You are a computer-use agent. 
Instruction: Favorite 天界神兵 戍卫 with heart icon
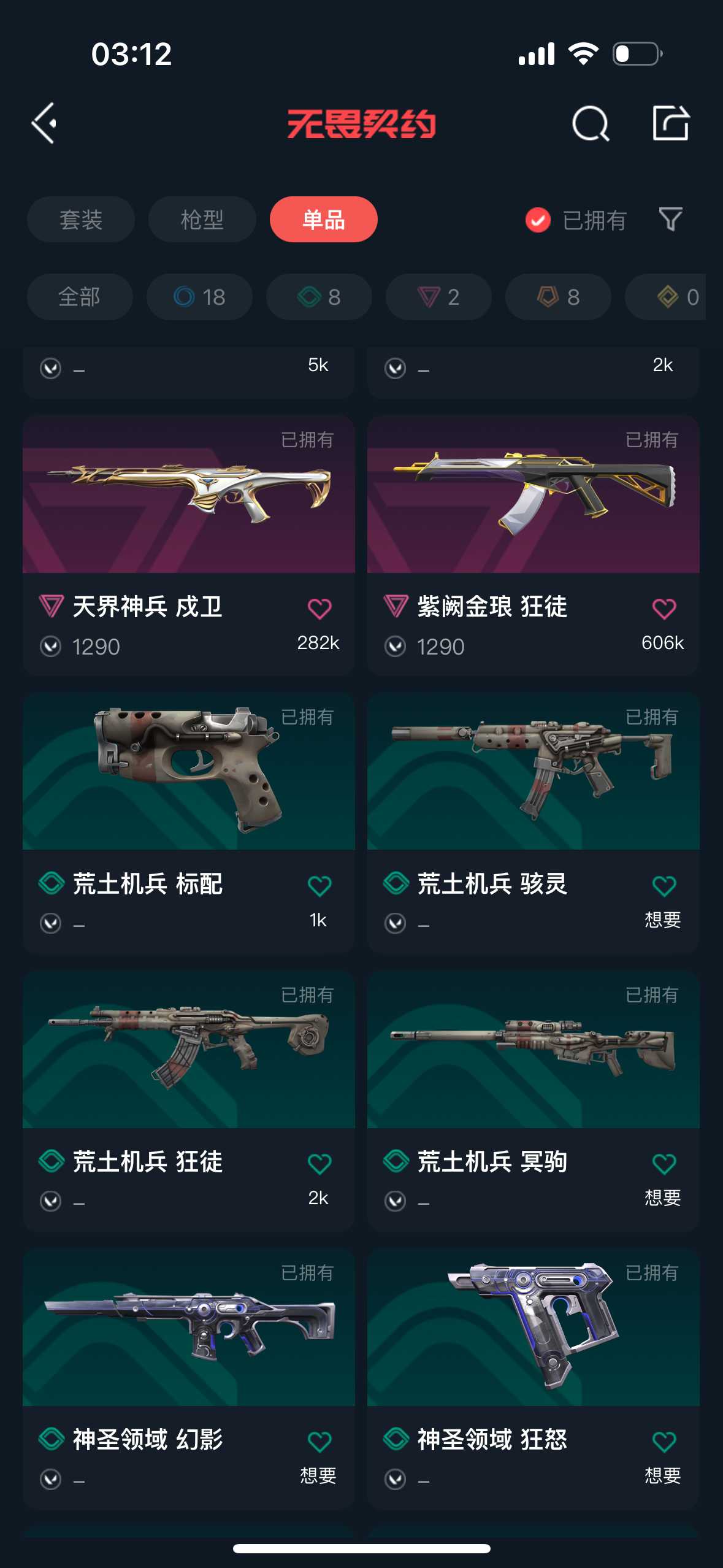click(319, 609)
